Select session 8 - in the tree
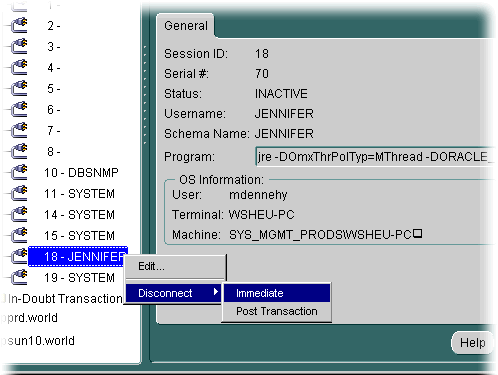The image size is (498, 375). click(54, 152)
